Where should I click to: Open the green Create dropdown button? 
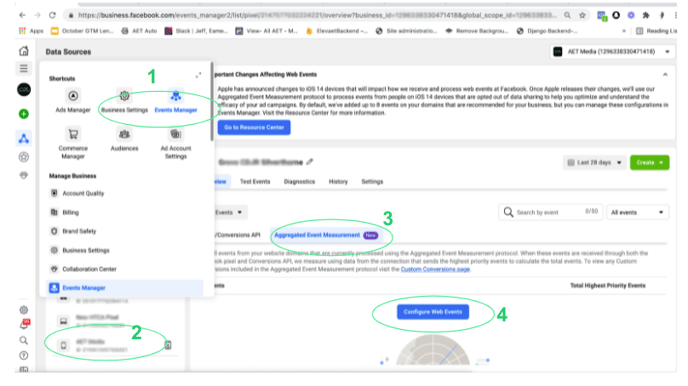point(649,162)
